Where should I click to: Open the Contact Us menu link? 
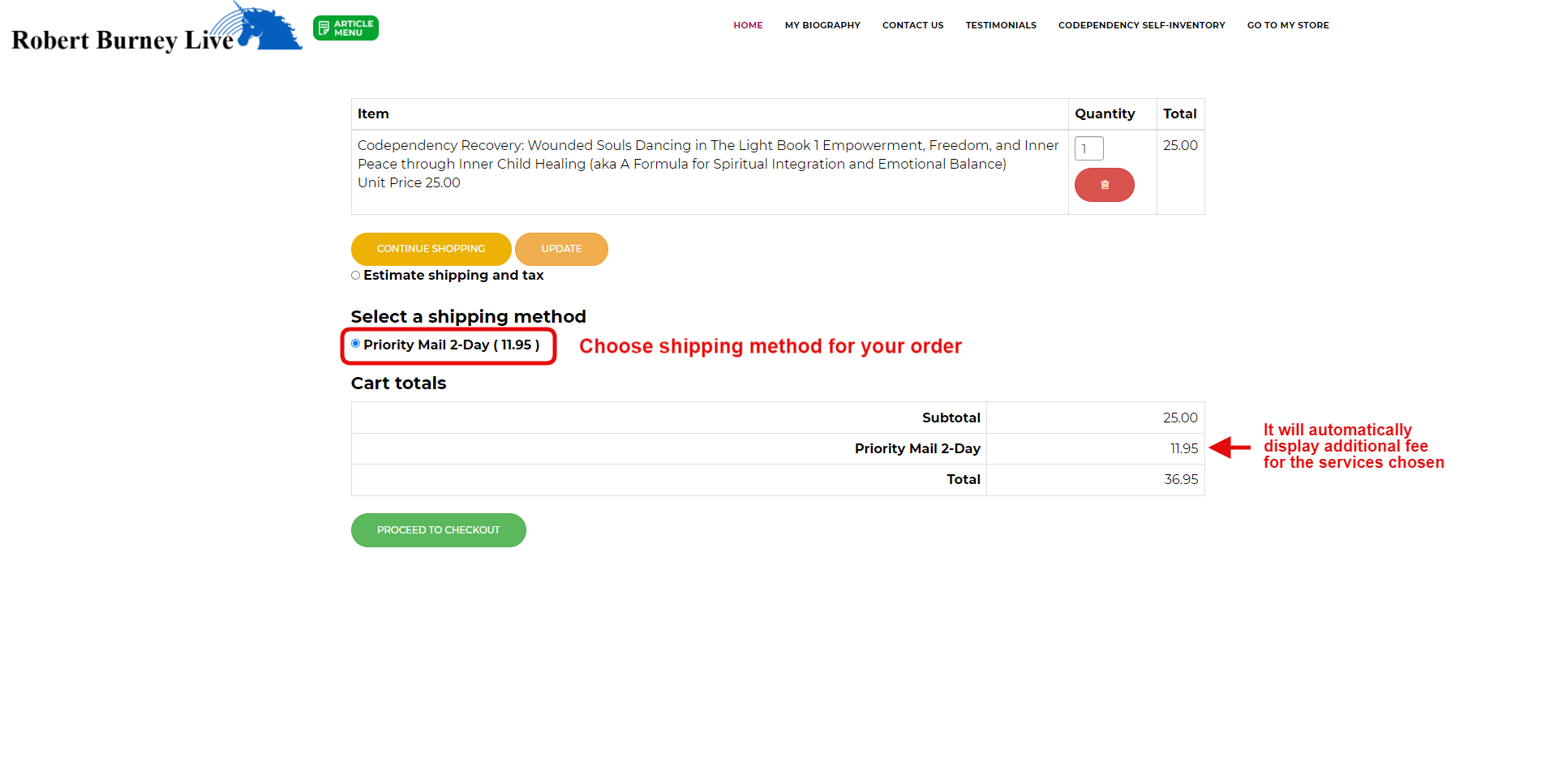pyautogui.click(x=912, y=25)
